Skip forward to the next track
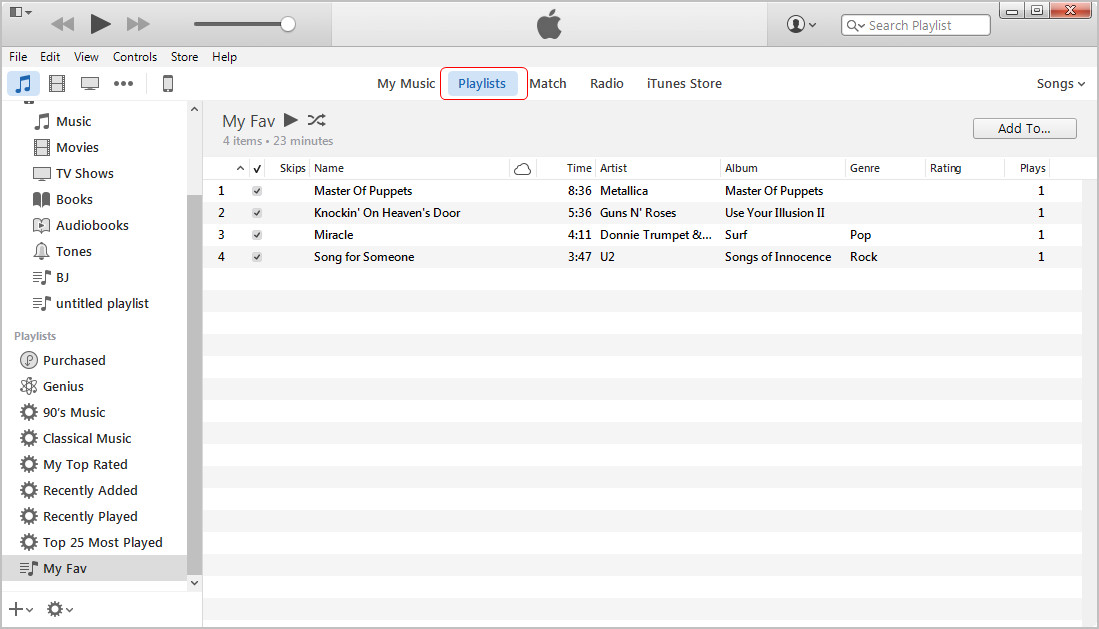 [x=138, y=25]
